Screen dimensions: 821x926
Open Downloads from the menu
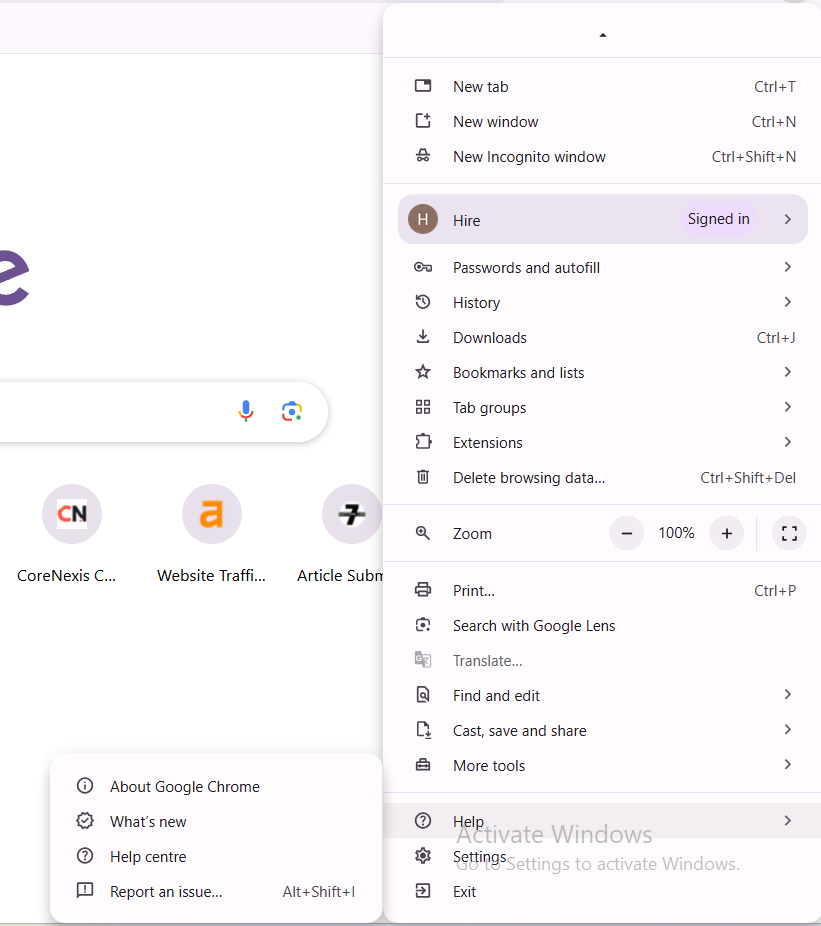tap(602, 337)
